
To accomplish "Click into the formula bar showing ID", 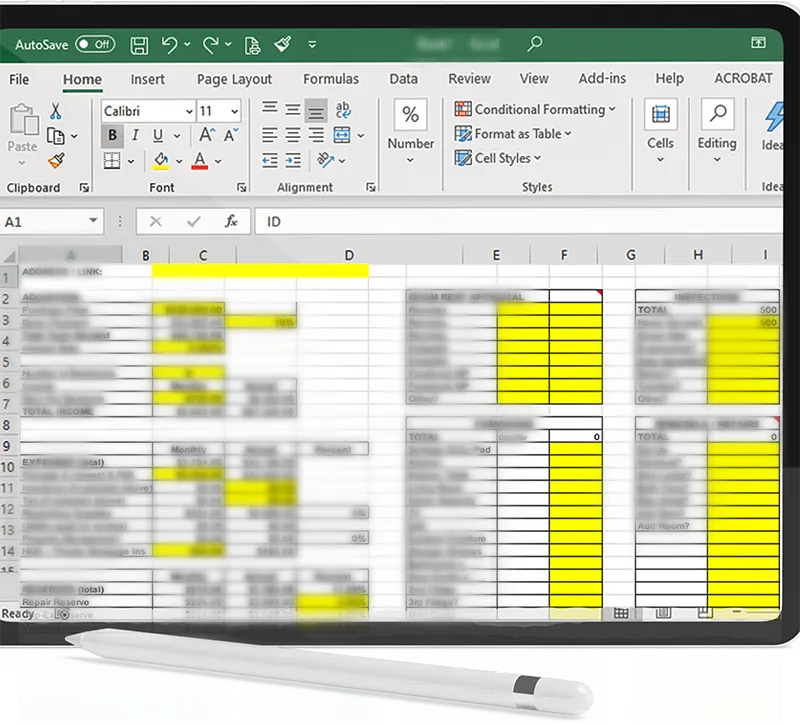I will click(x=518, y=221).
